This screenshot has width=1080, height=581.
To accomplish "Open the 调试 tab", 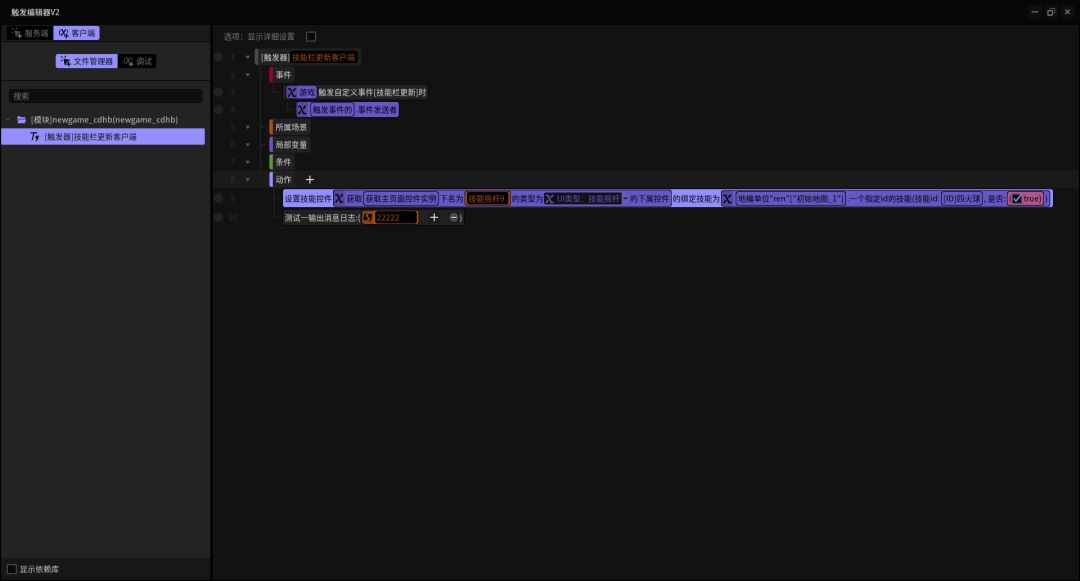I will pos(137,61).
